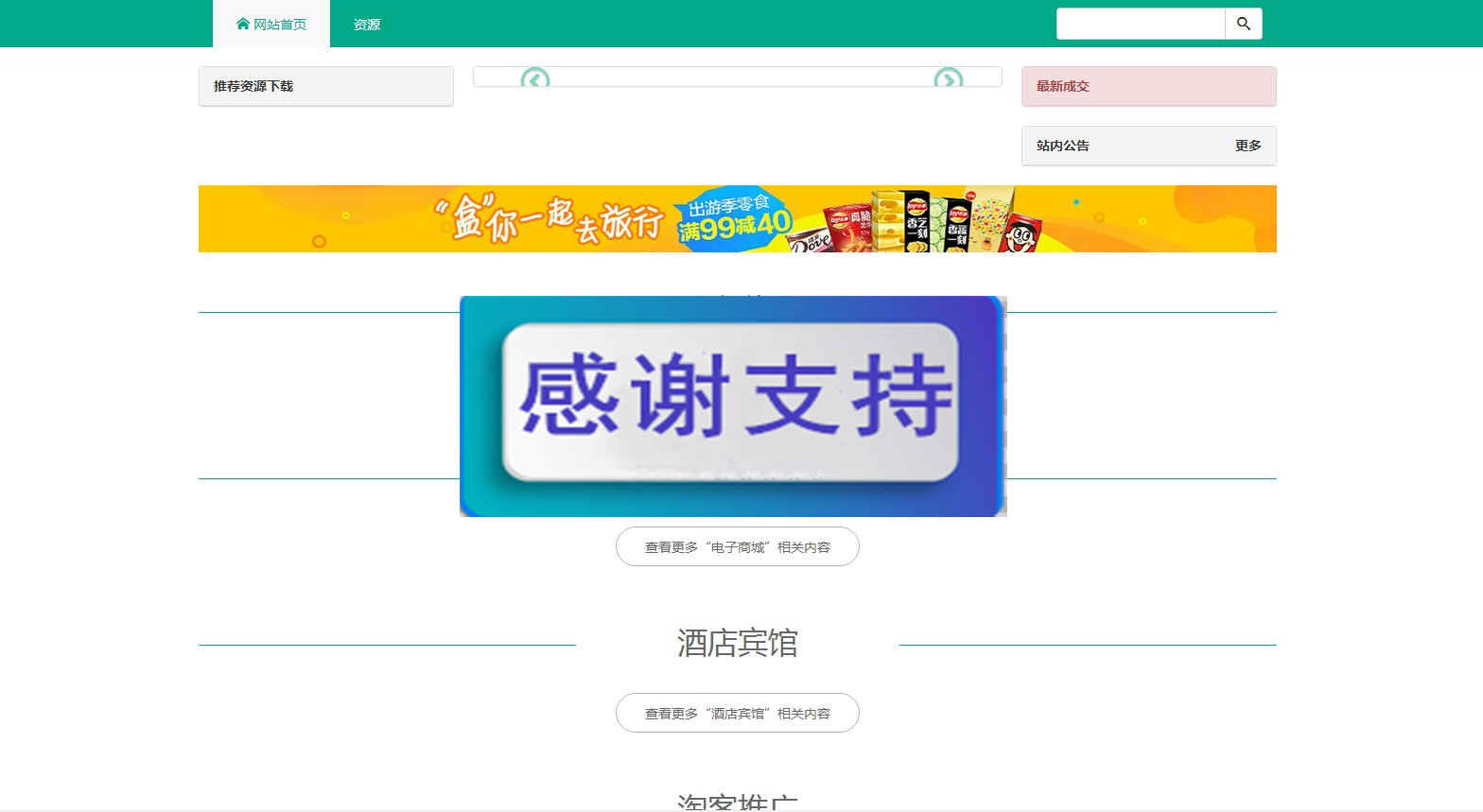Open 更多 link in the 站内公告 panel
This screenshot has height=812, width=1483.
pos(1247,146)
